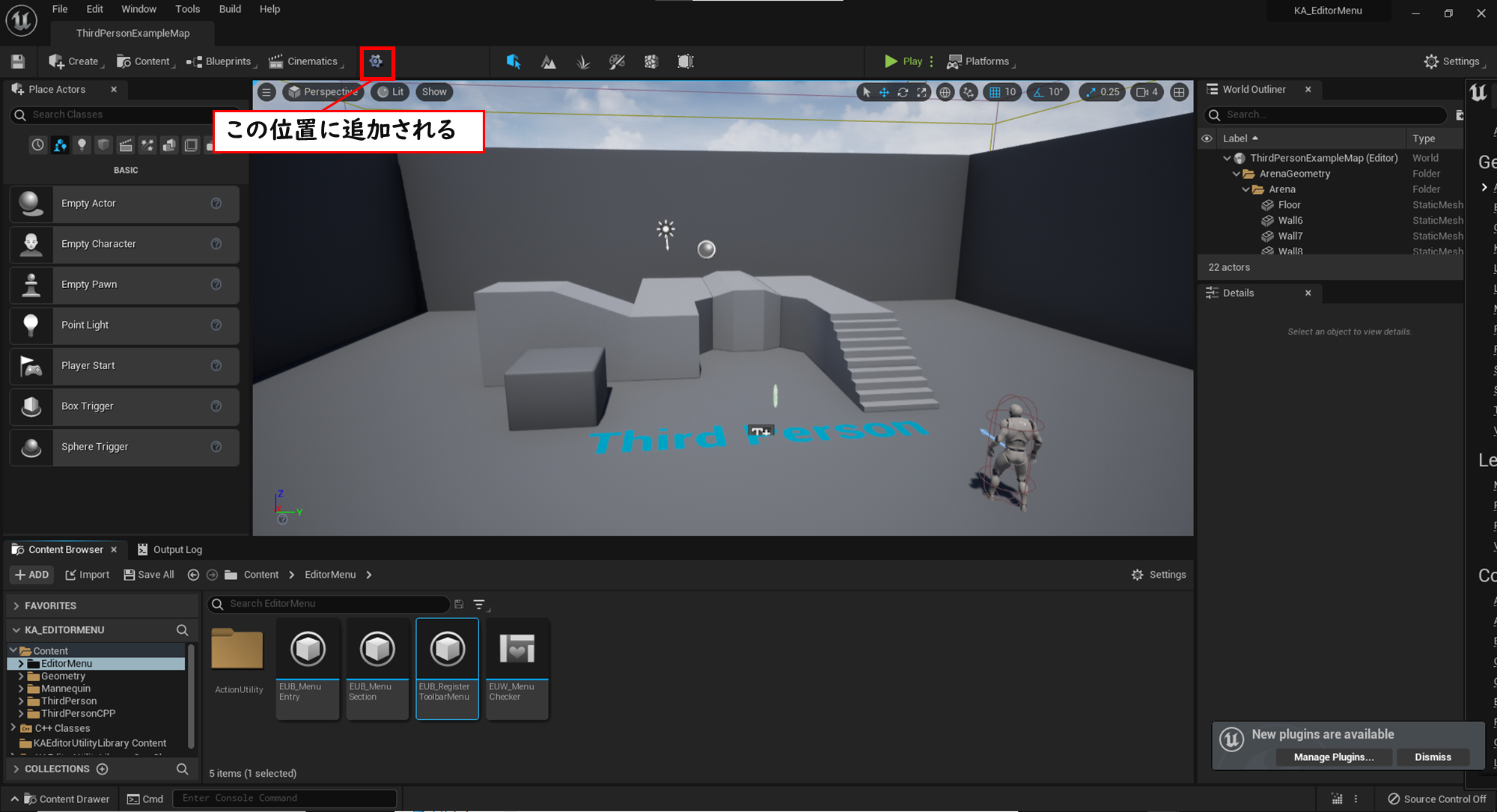The image size is (1497, 812).
Task: Show Recently Placed actors category
Action: click(38, 145)
